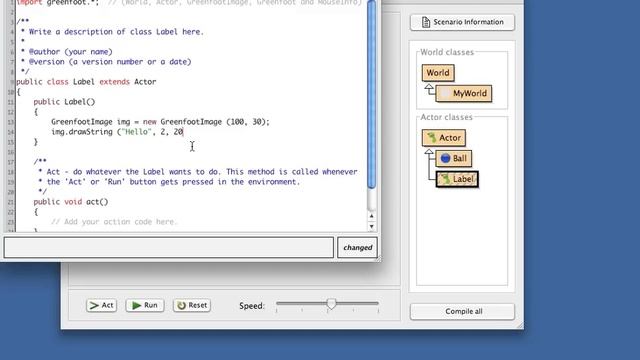
Task: Start the scenario with Run
Action: click(x=145, y=305)
